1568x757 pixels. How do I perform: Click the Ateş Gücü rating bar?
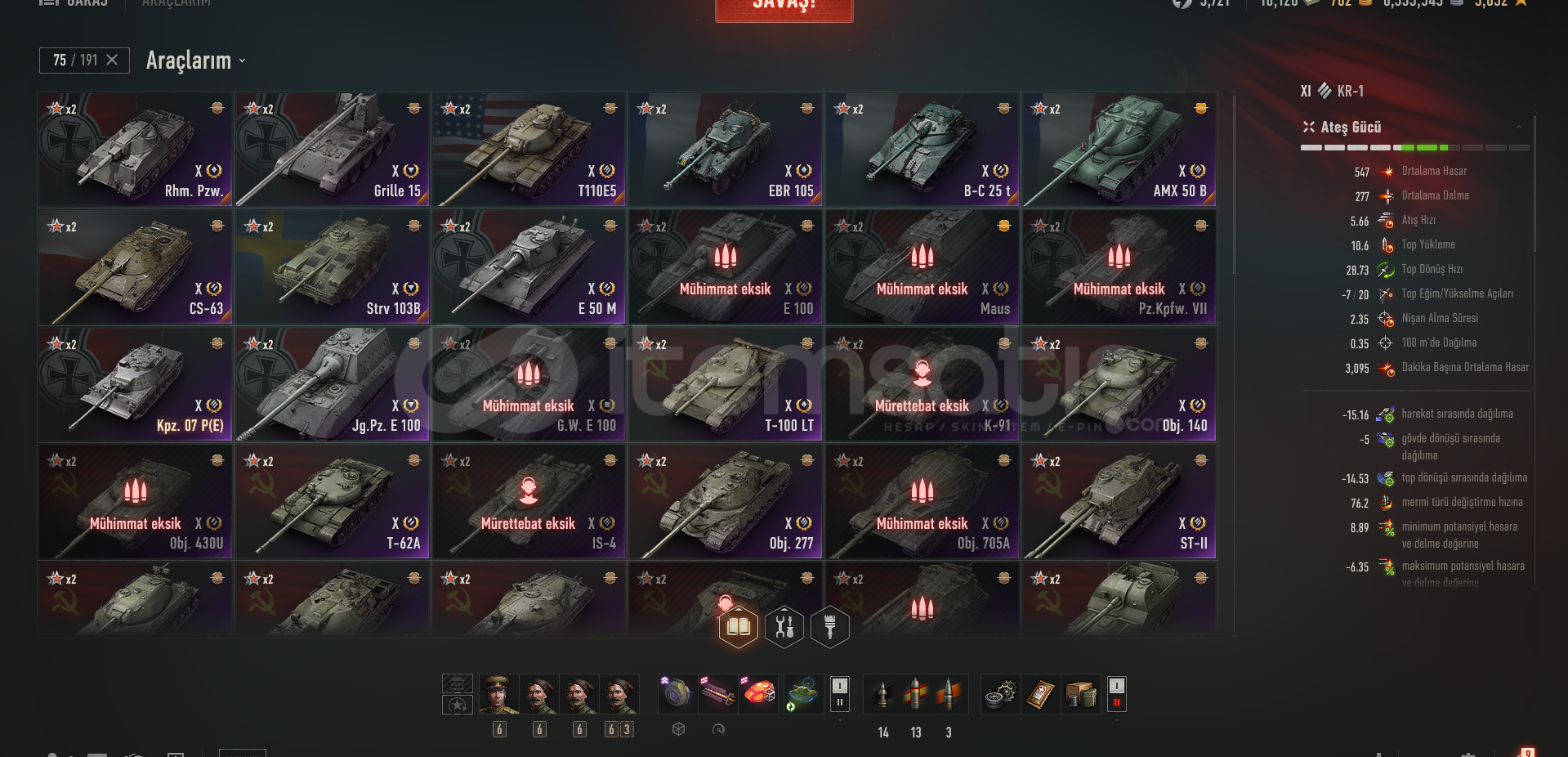tap(1415, 148)
